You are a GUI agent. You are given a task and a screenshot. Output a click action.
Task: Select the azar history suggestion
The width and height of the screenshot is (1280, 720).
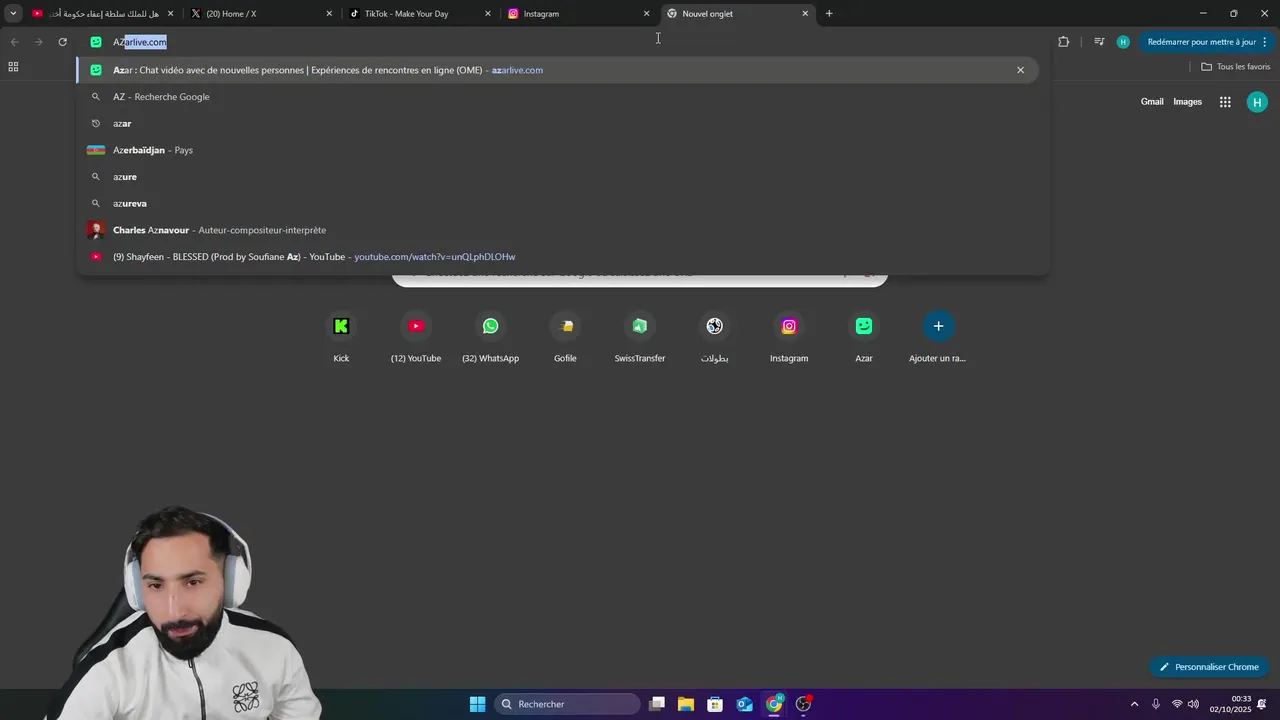pyautogui.click(x=557, y=124)
